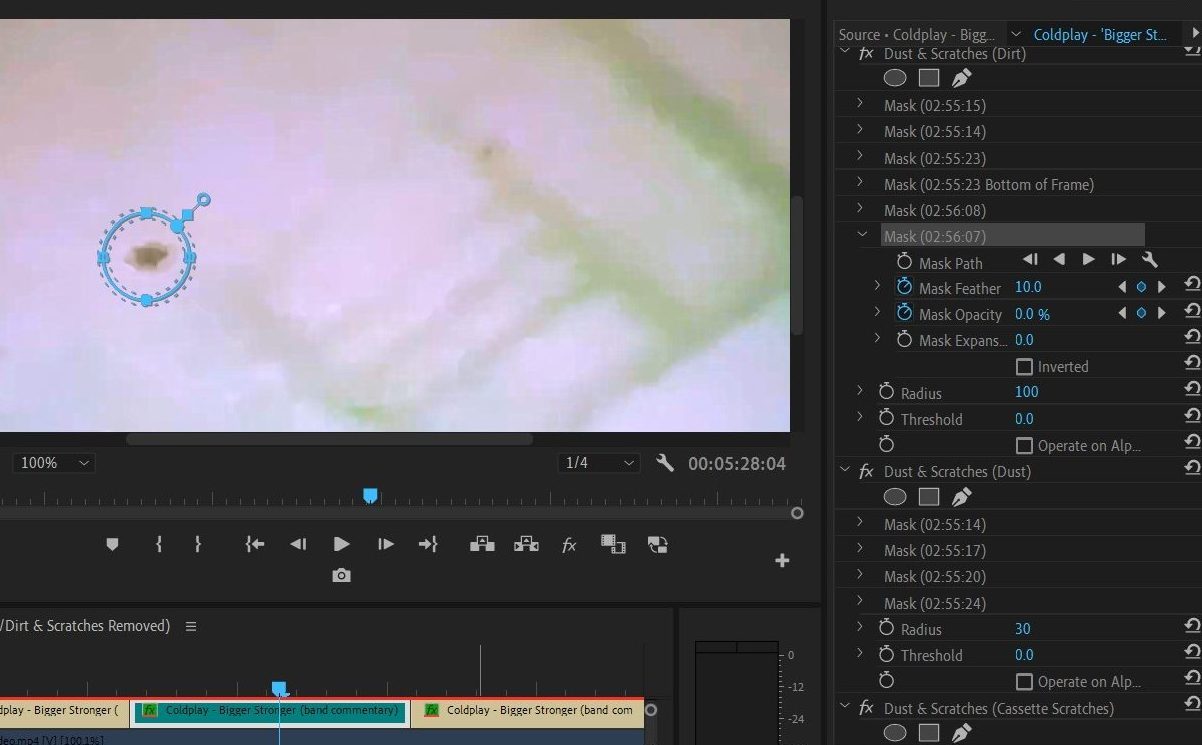The width and height of the screenshot is (1202, 745).
Task: Create rectangle mask for Dust & Scratches (Dust)
Action: (x=929, y=496)
